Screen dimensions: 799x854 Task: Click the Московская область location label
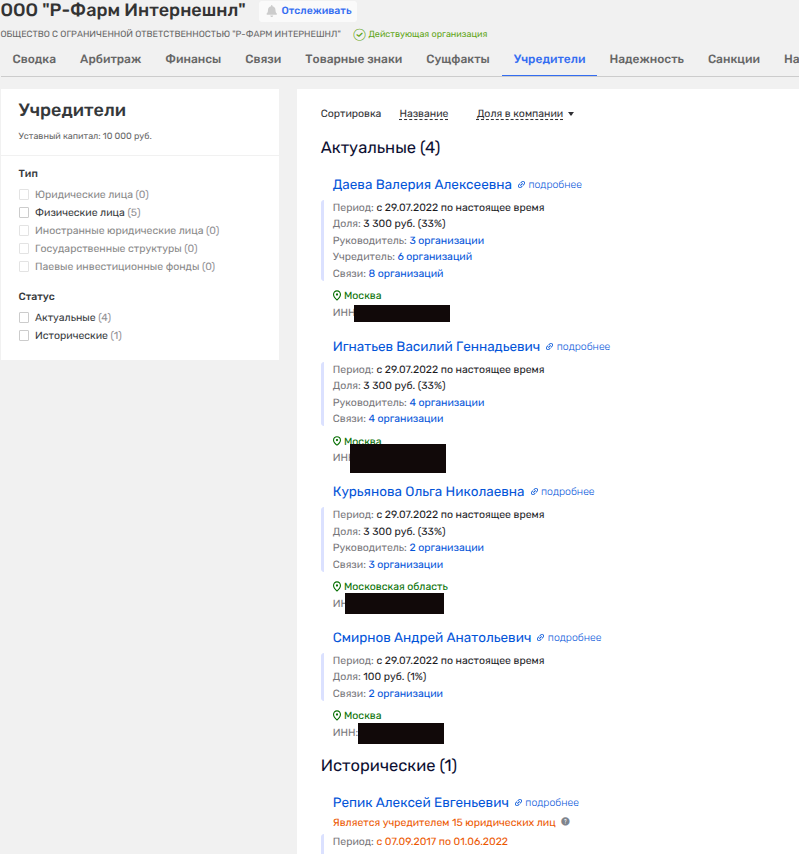pos(396,587)
